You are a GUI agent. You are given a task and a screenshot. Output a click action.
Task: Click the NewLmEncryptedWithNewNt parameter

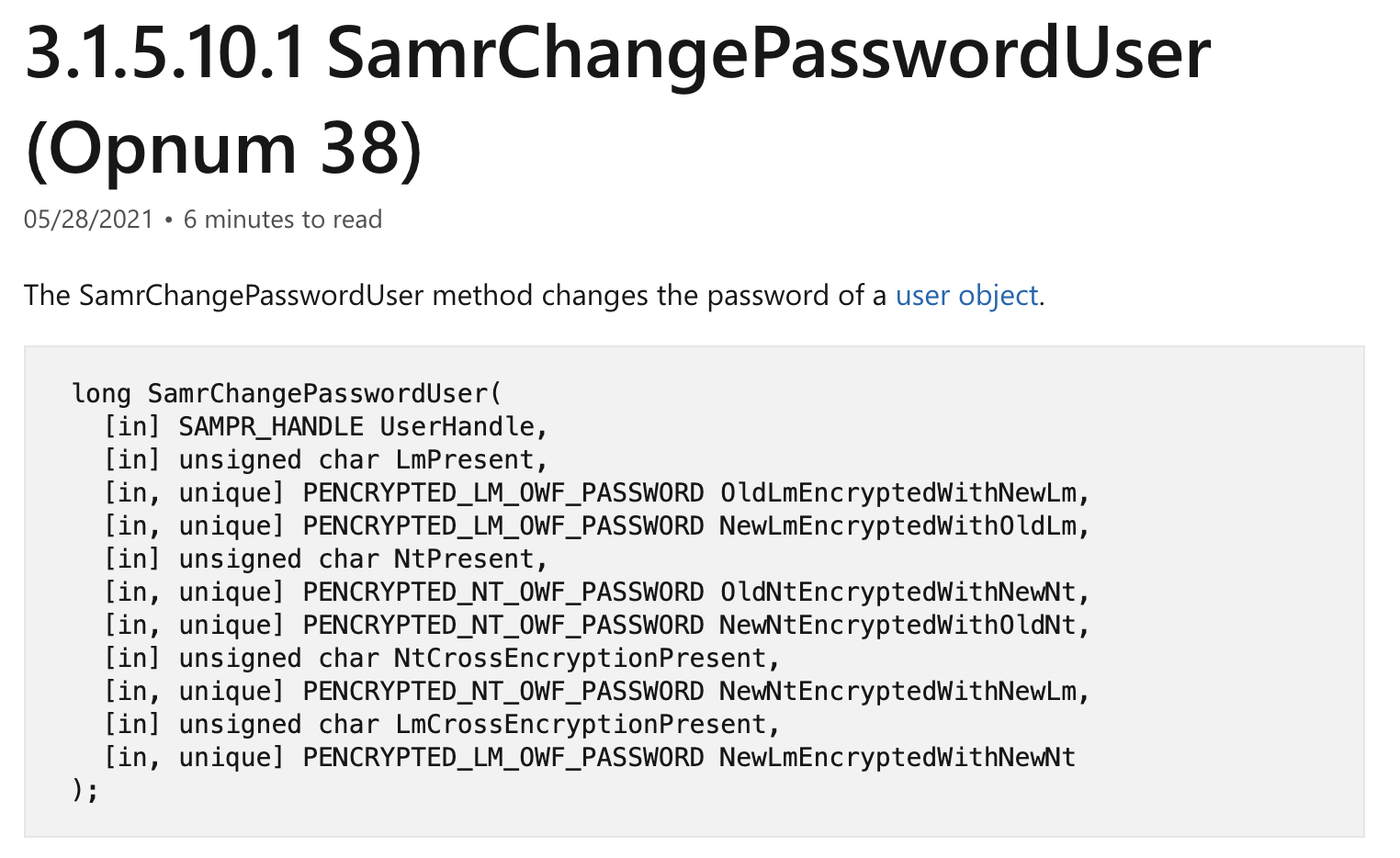click(898, 757)
